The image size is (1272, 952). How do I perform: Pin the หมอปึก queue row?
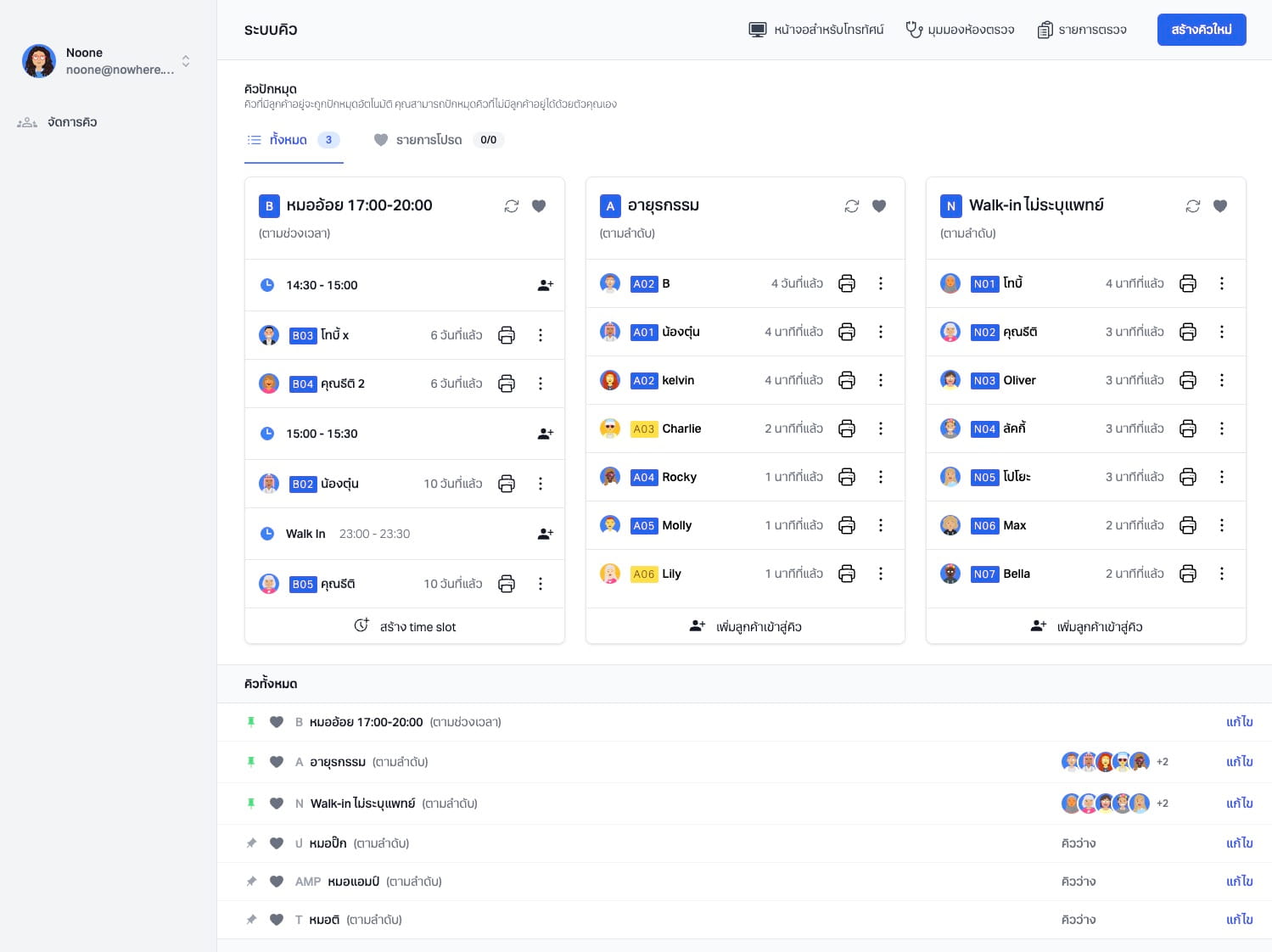251,843
